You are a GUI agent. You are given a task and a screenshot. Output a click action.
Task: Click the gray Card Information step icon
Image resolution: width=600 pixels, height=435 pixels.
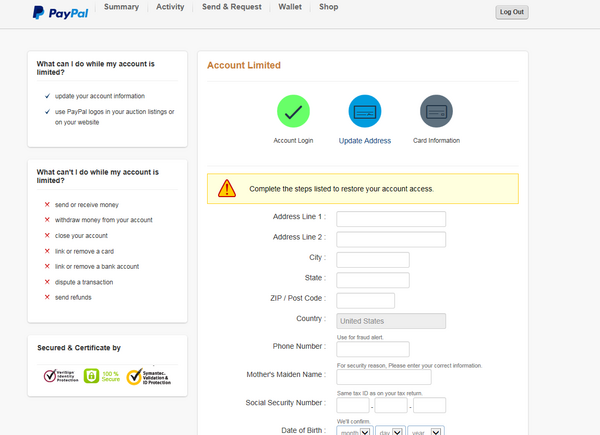tap(436, 111)
